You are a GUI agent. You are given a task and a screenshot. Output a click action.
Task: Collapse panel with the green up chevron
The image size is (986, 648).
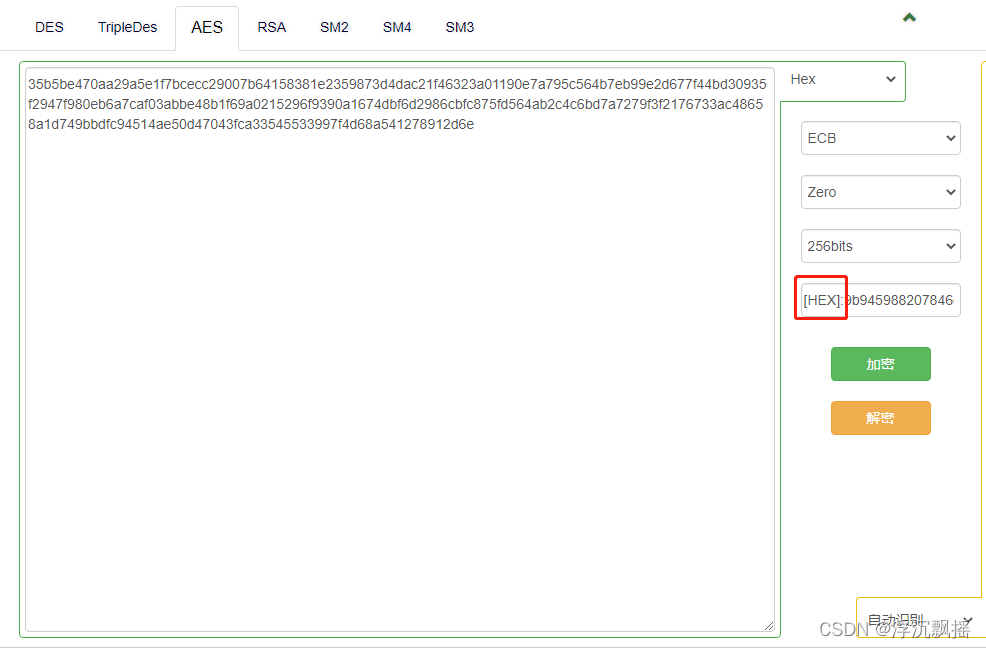(909, 18)
